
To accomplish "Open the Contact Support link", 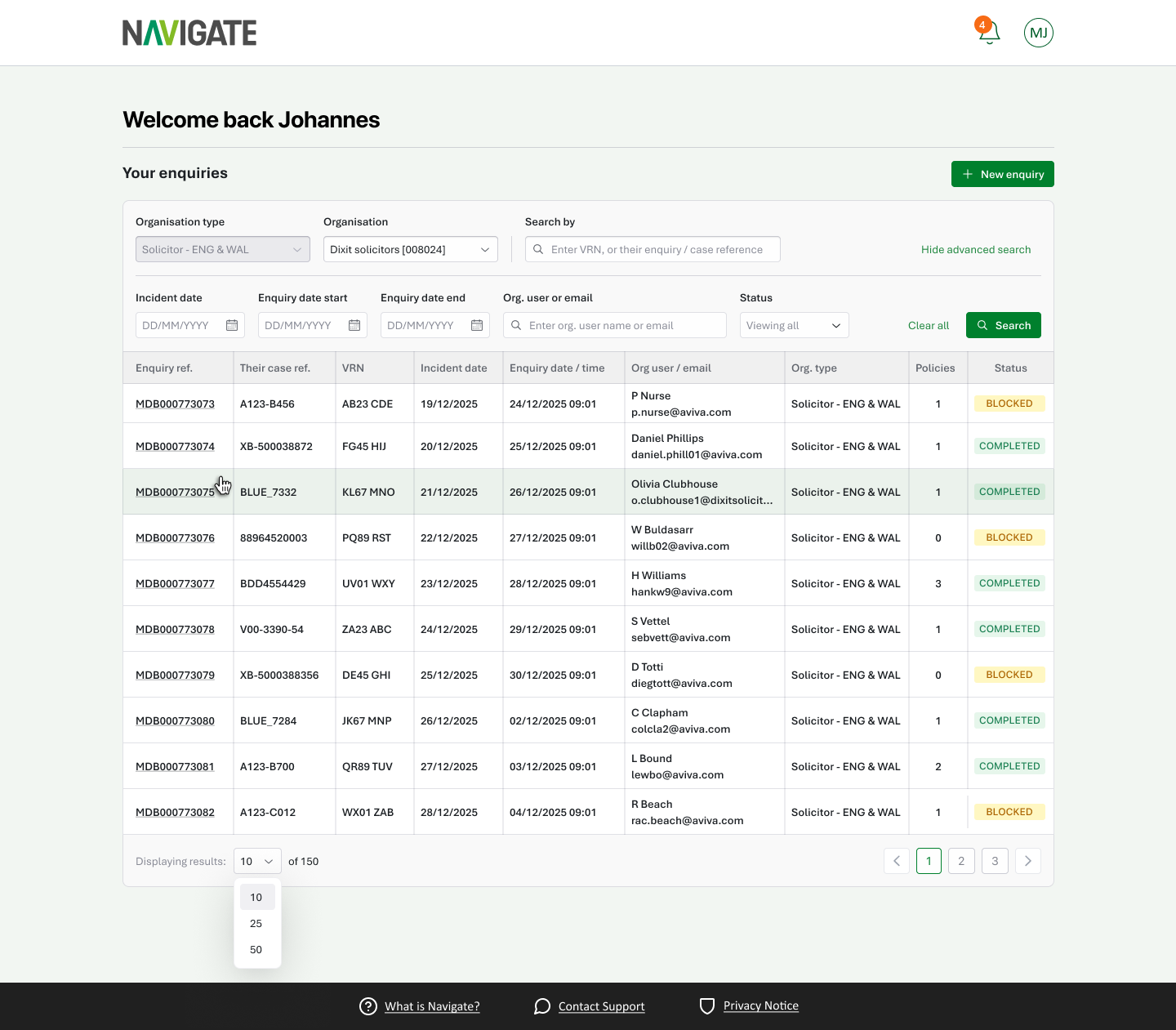I will (x=602, y=1006).
